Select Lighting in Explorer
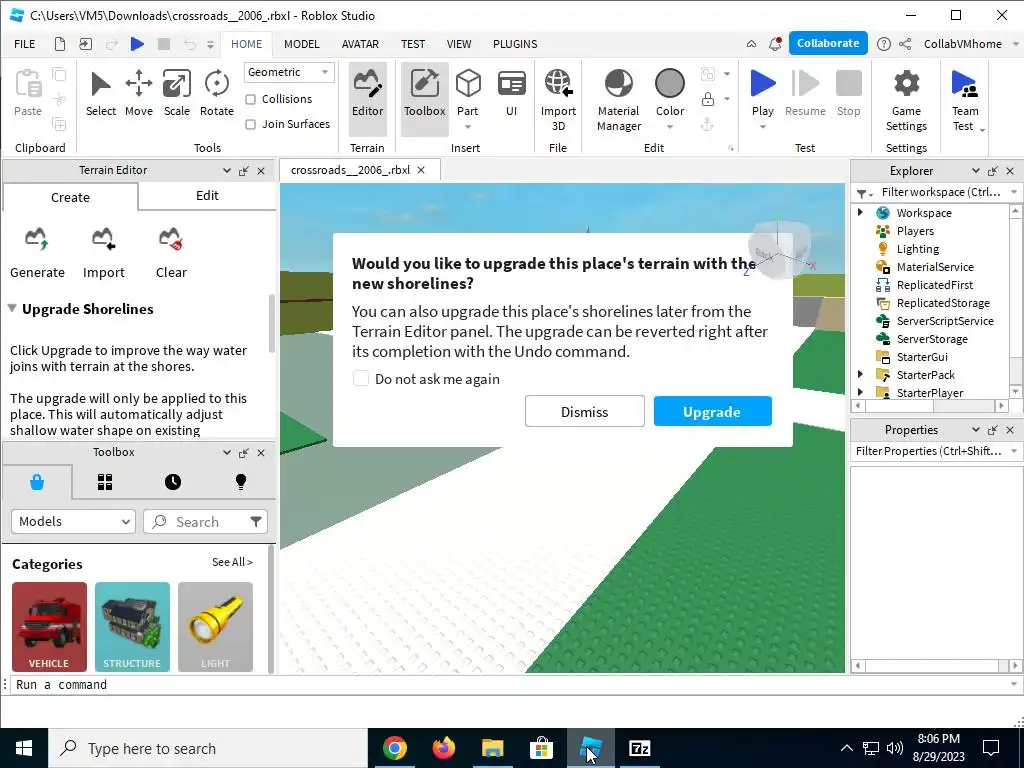Image resolution: width=1024 pixels, height=768 pixels. [x=917, y=249]
